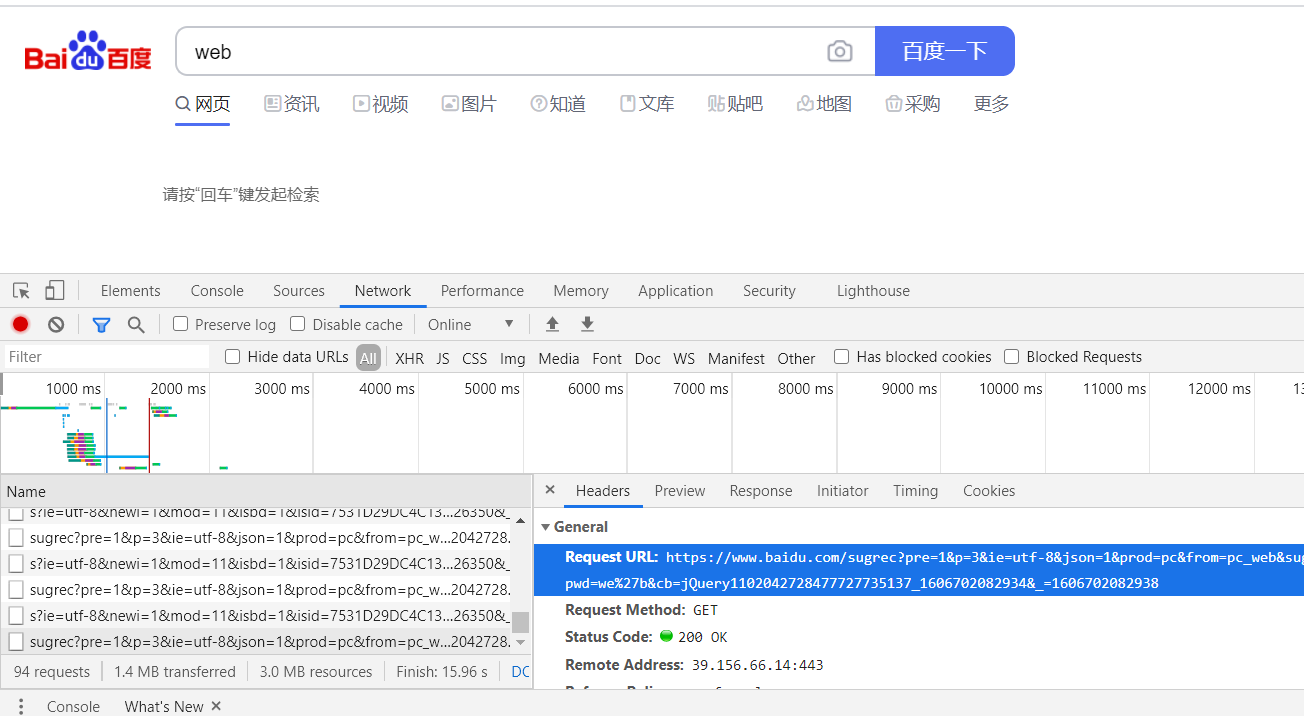The height and width of the screenshot is (716, 1304).
Task: Switch to the Security tab
Action: click(769, 291)
